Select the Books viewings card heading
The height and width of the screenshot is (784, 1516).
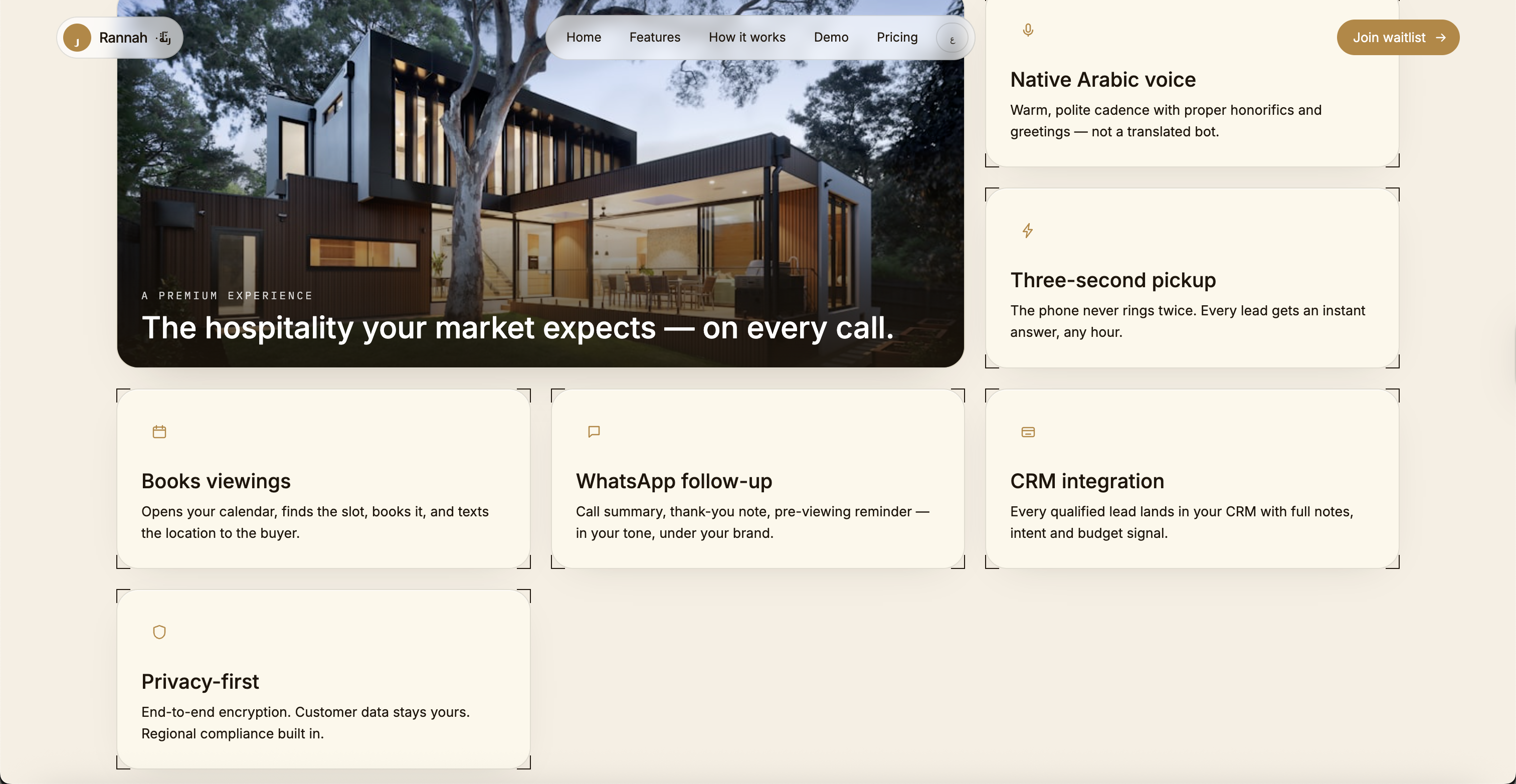click(216, 481)
